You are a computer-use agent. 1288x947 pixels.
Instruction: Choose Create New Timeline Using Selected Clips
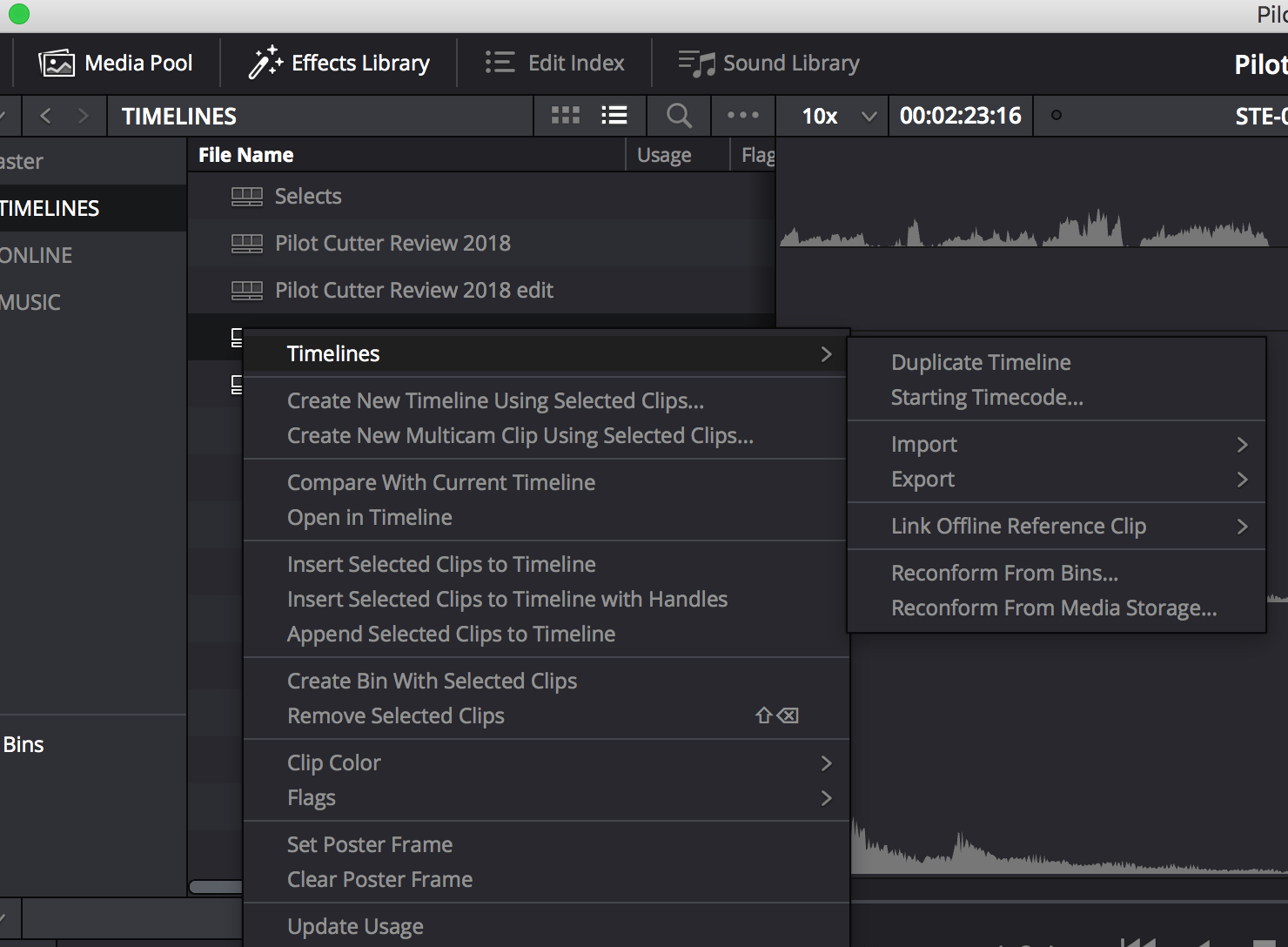point(546,400)
